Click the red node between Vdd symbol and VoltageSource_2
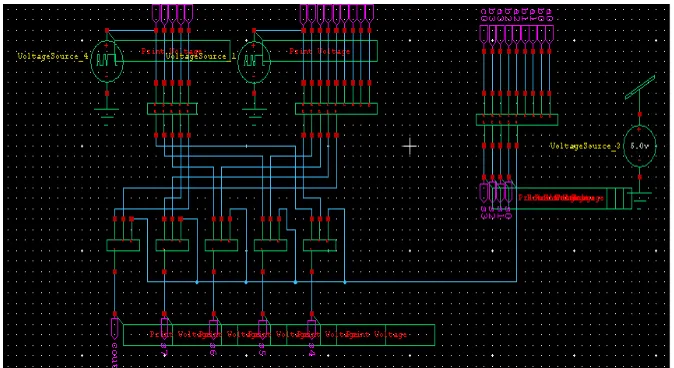 pyautogui.click(x=640, y=114)
